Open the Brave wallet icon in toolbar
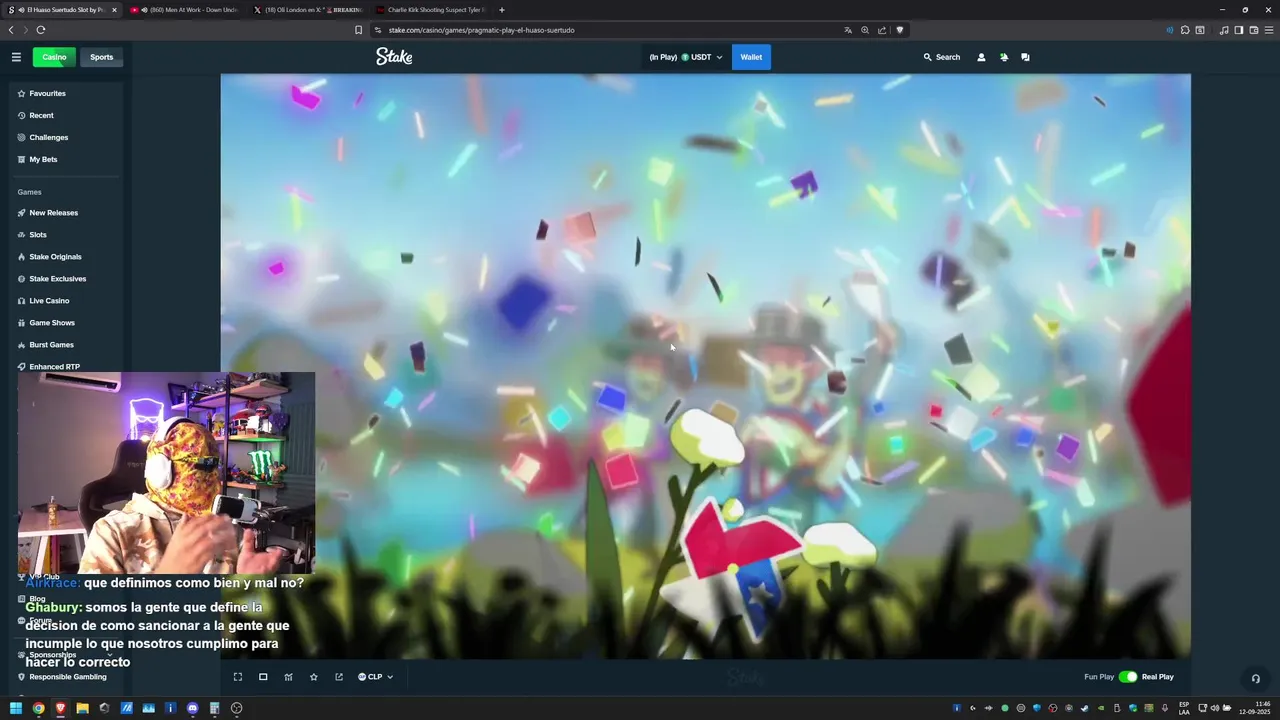This screenshot has width=1280, height=720. 1253,30
